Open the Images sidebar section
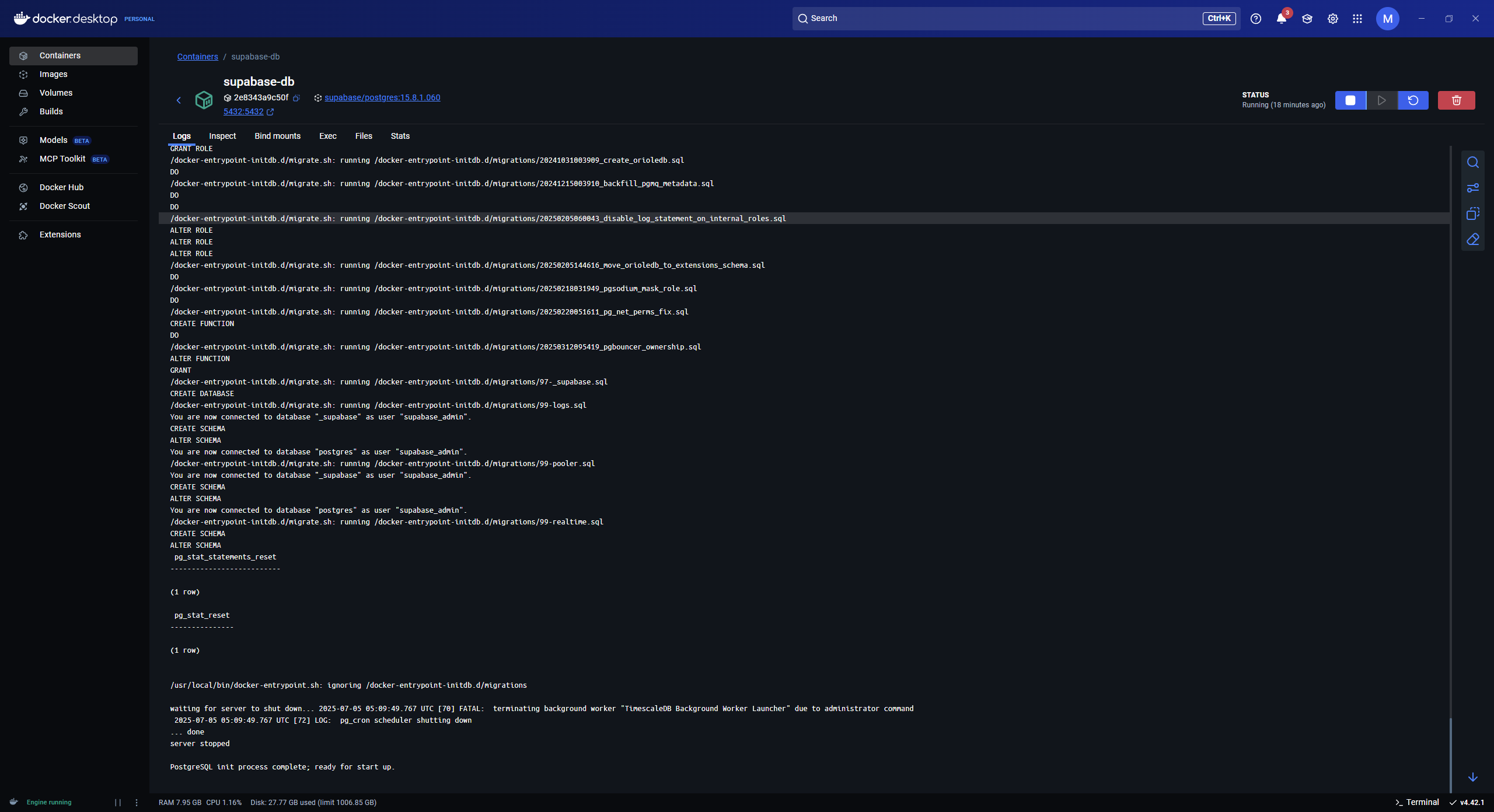Image resolution: width=1494 pixels, height=812 pixels. [74, 74]
